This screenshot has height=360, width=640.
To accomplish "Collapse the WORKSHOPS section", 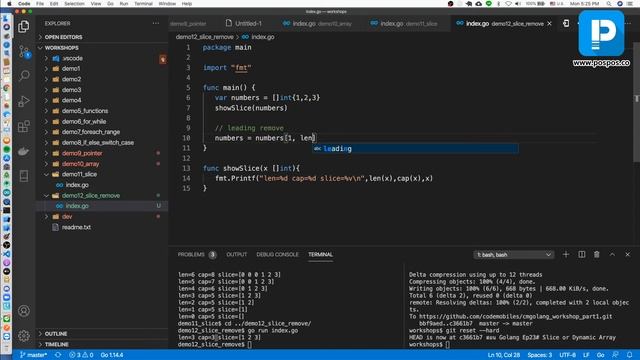I will coord(61,48).
